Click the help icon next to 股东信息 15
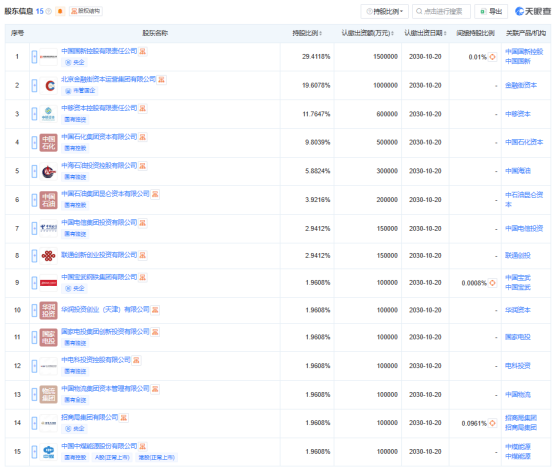This screenshot has height=473, width=553. tap(49, 11)
